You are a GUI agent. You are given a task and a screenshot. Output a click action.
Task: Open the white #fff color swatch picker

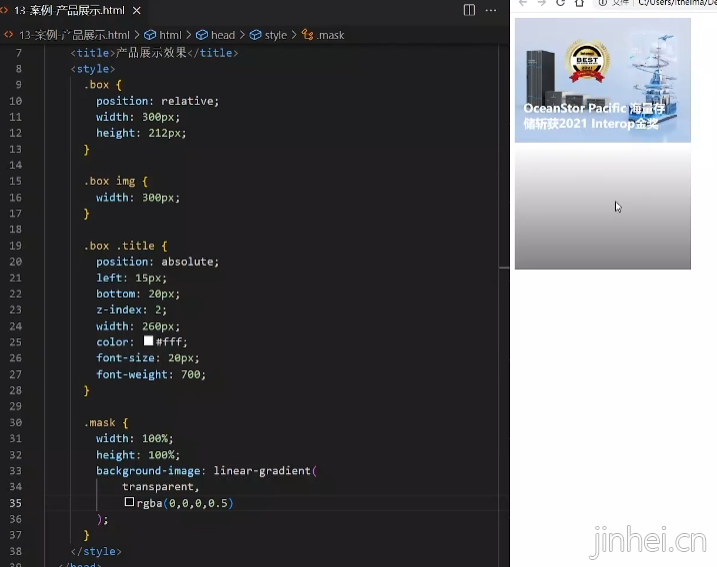148,341
